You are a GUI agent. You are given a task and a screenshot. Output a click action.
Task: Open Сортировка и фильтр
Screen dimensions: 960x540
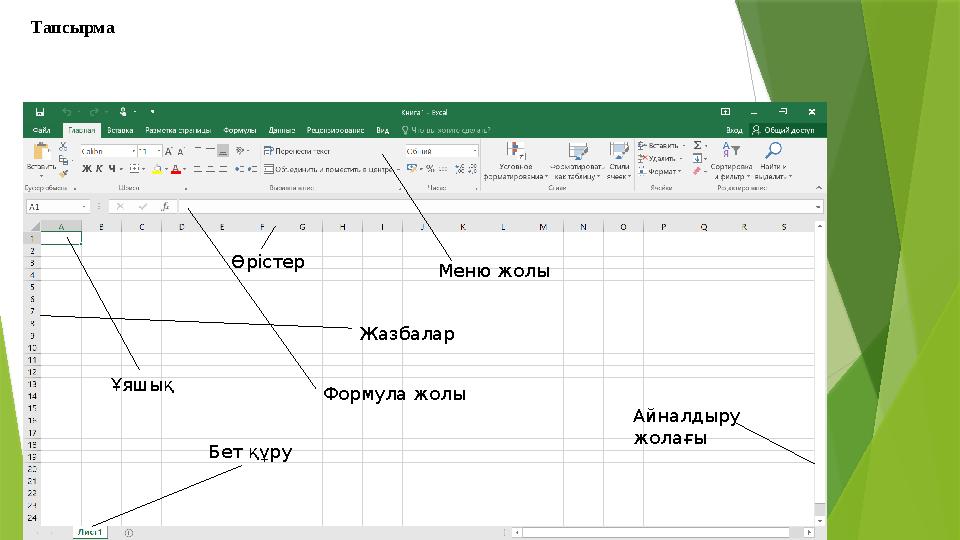(x=731, y=161)
